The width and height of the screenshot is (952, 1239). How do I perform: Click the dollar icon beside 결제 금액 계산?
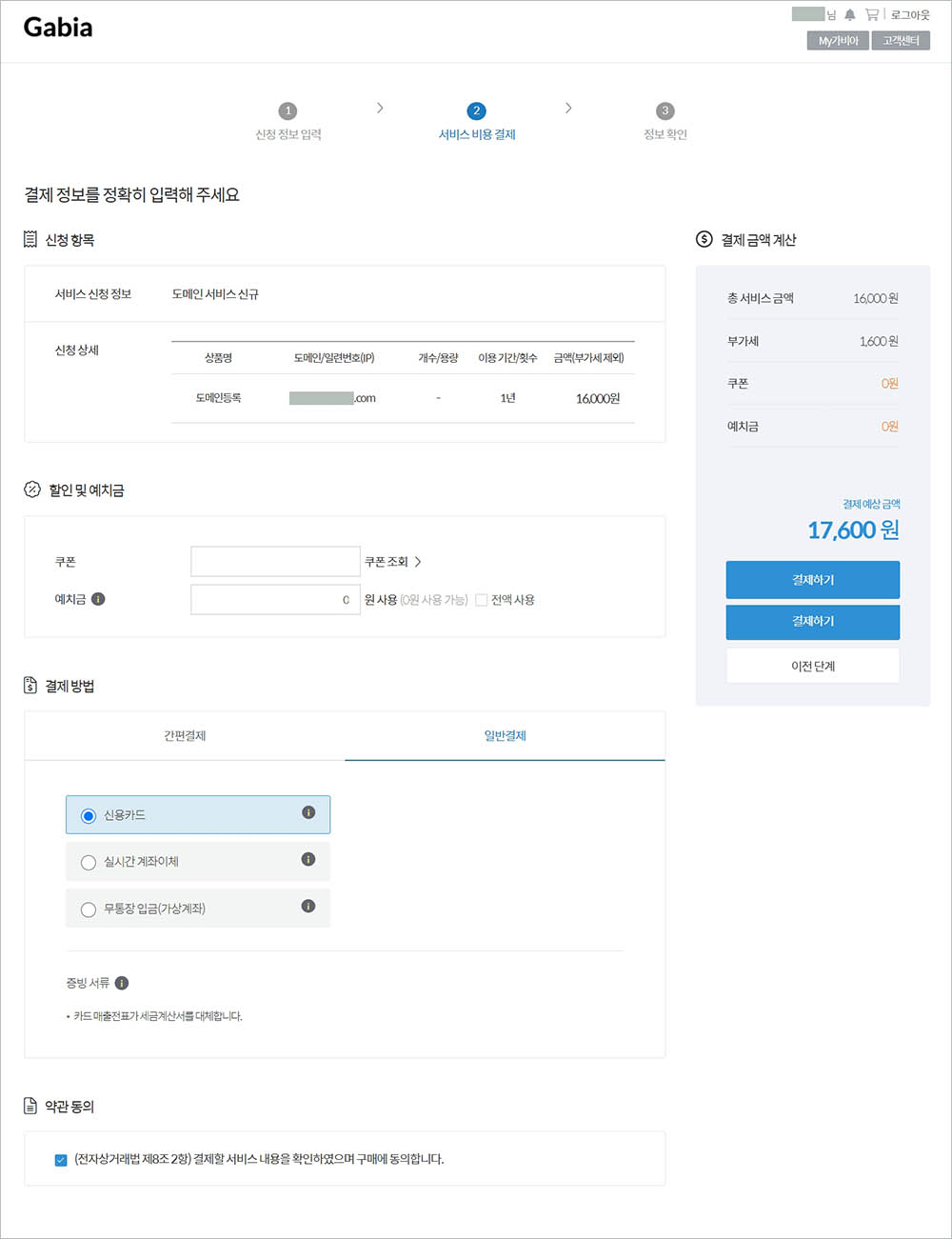(702, 238)
